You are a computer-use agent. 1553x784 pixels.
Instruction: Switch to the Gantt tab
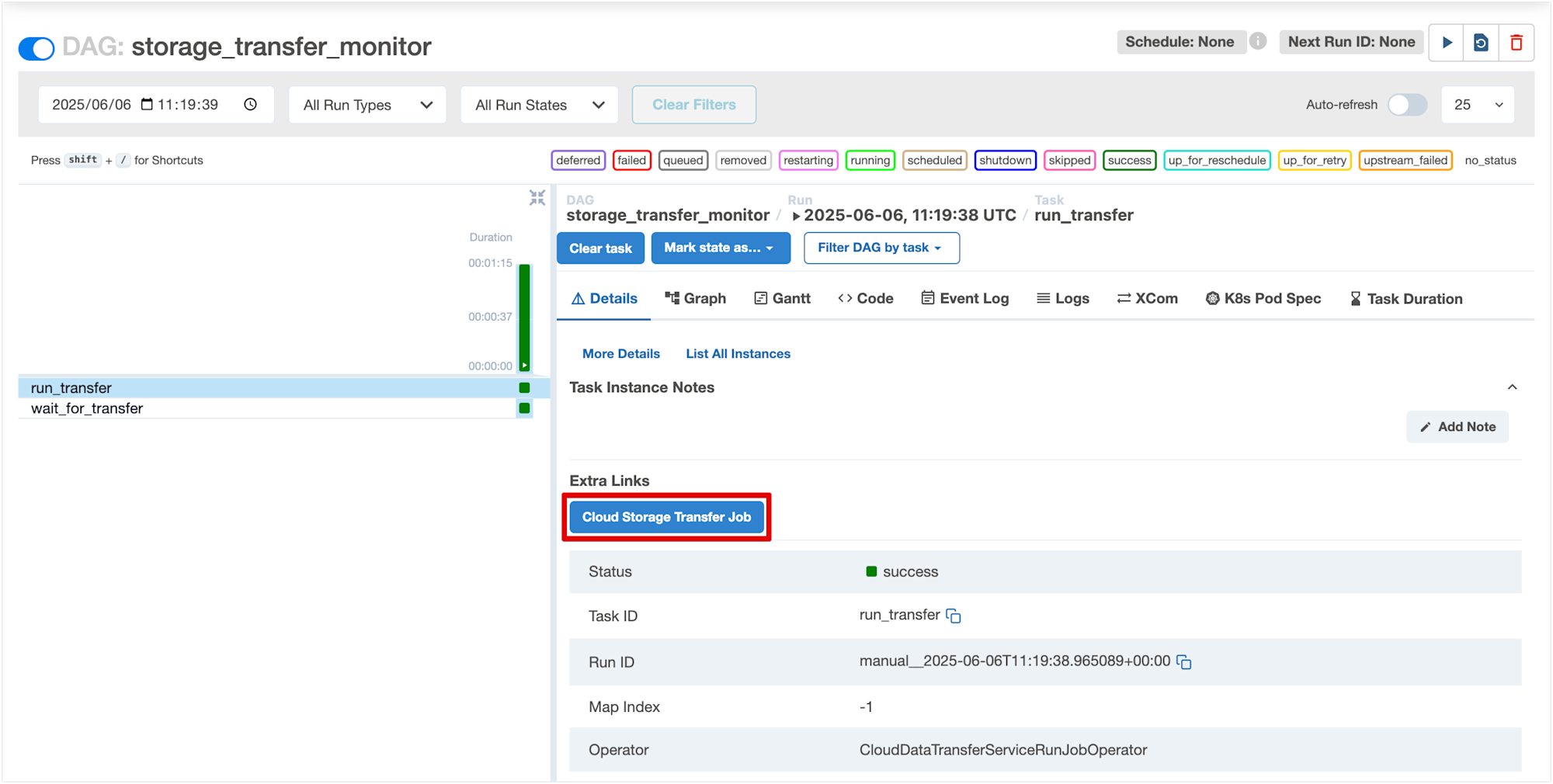pos(783,299)
